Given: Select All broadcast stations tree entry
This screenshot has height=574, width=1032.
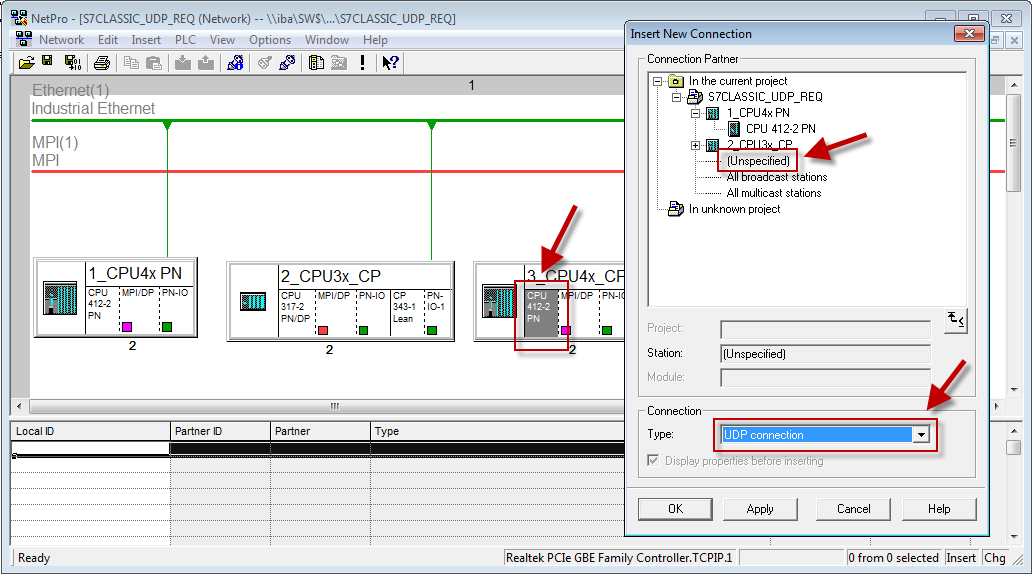Looking at the screenshot, I should tap(776, 177).
